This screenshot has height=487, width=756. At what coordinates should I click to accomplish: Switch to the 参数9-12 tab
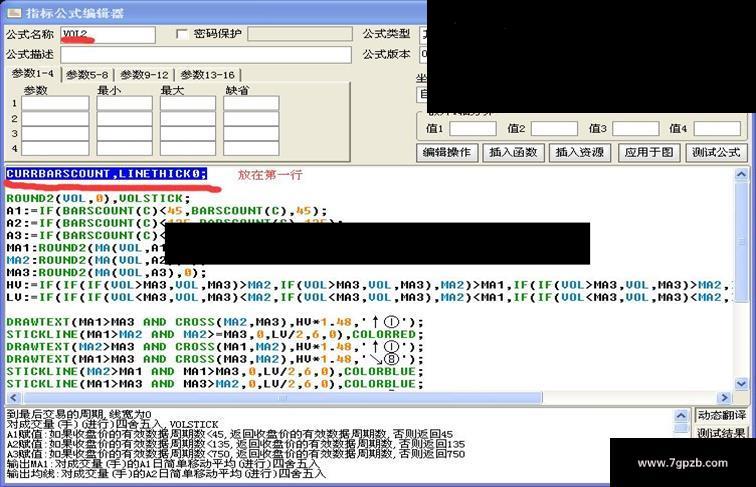point(144,75)
